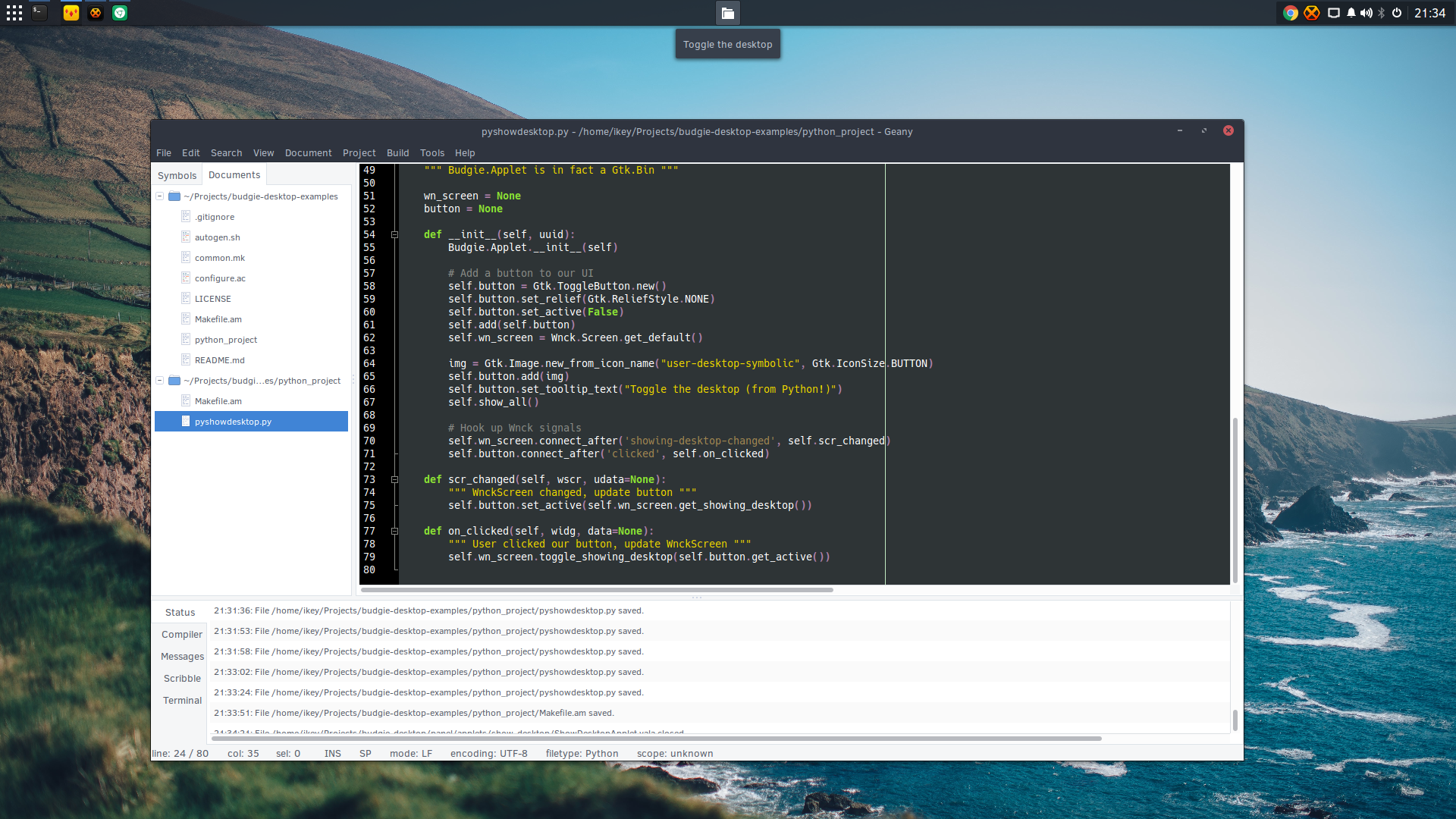Open the notifications bell icon

1351,13
